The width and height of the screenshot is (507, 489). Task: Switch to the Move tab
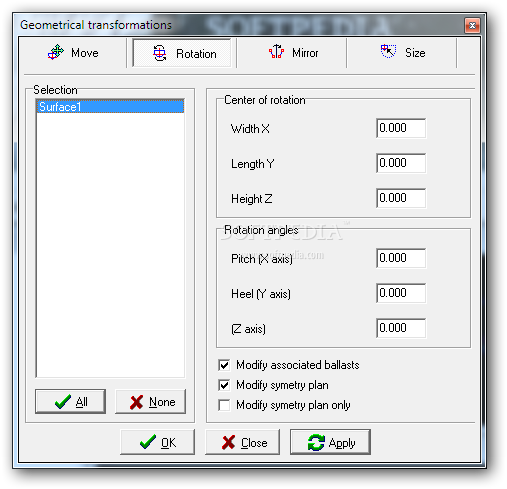coord(73,53)
